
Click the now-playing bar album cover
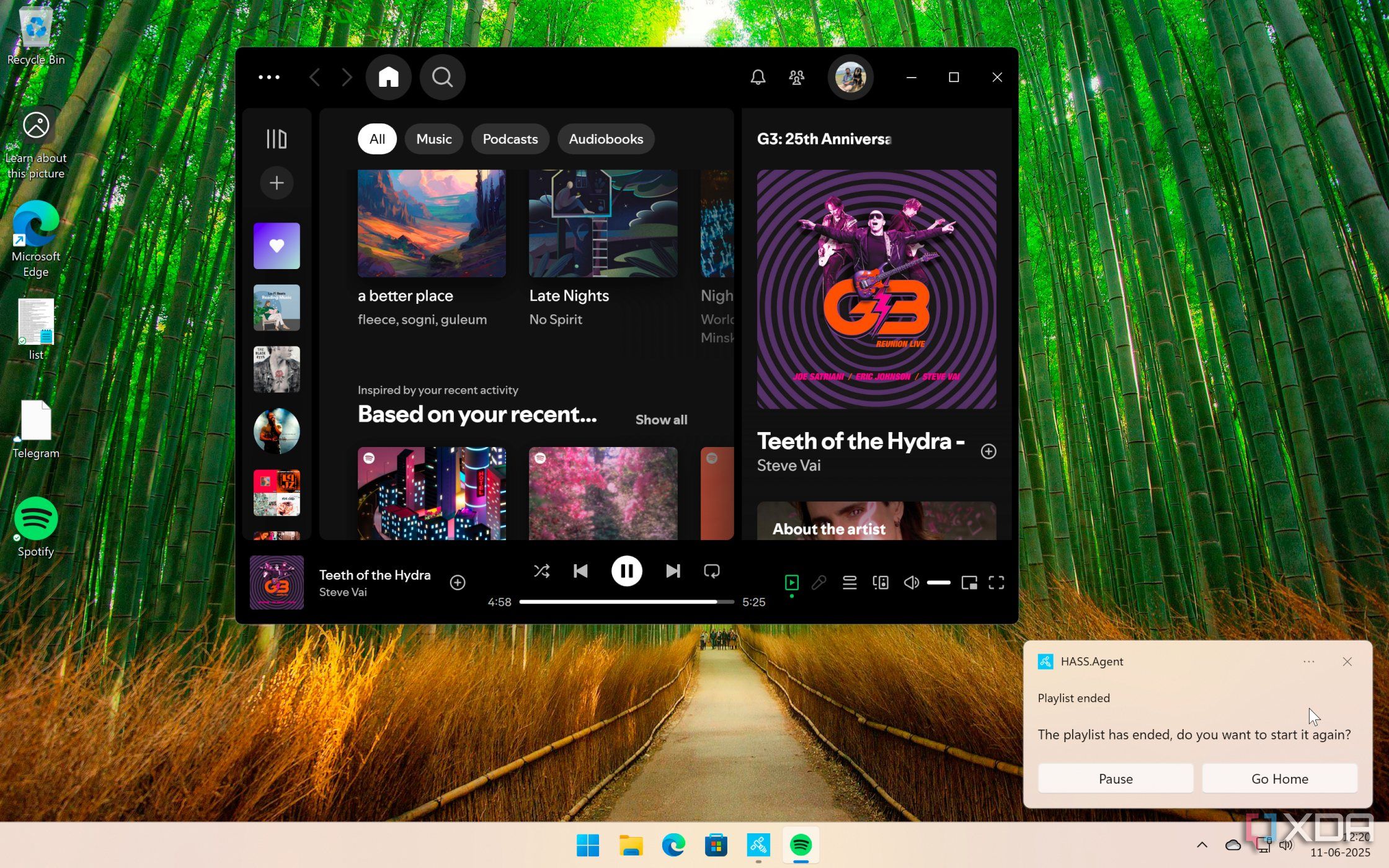277,582
